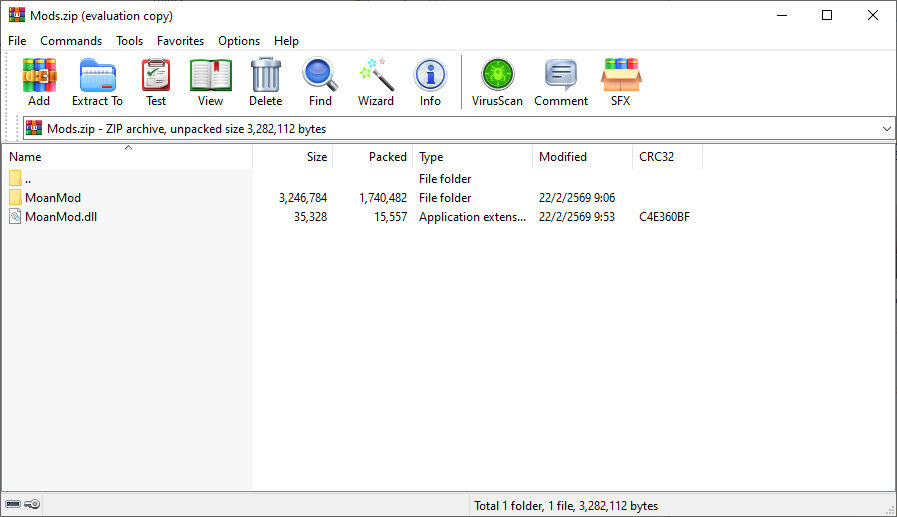Click the key icon in status bar

(x=32, y=504)
